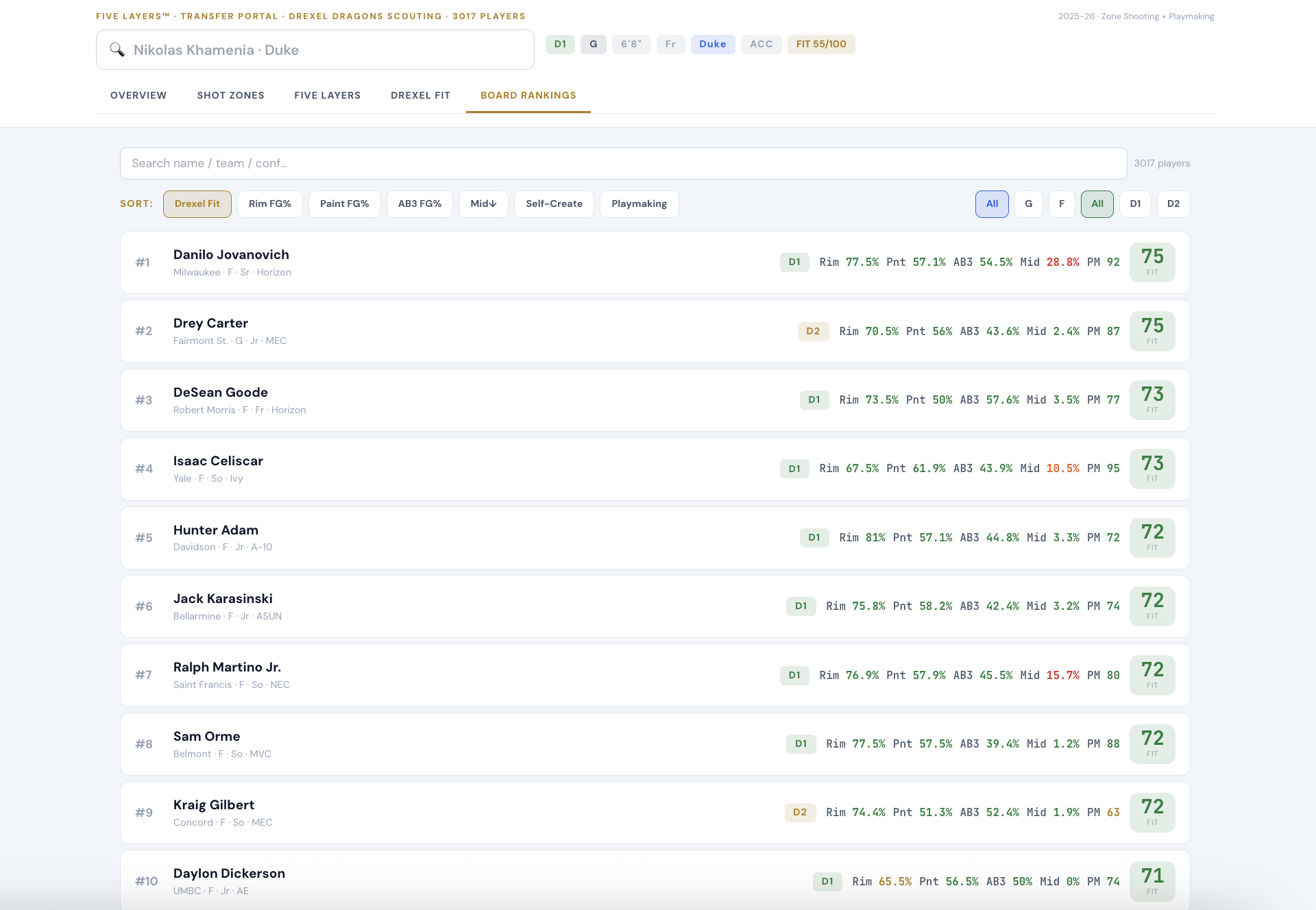The image size is (1316, 910).
Task: Open Jack Karasinski's player row
Action: click(x=655, y=606)
